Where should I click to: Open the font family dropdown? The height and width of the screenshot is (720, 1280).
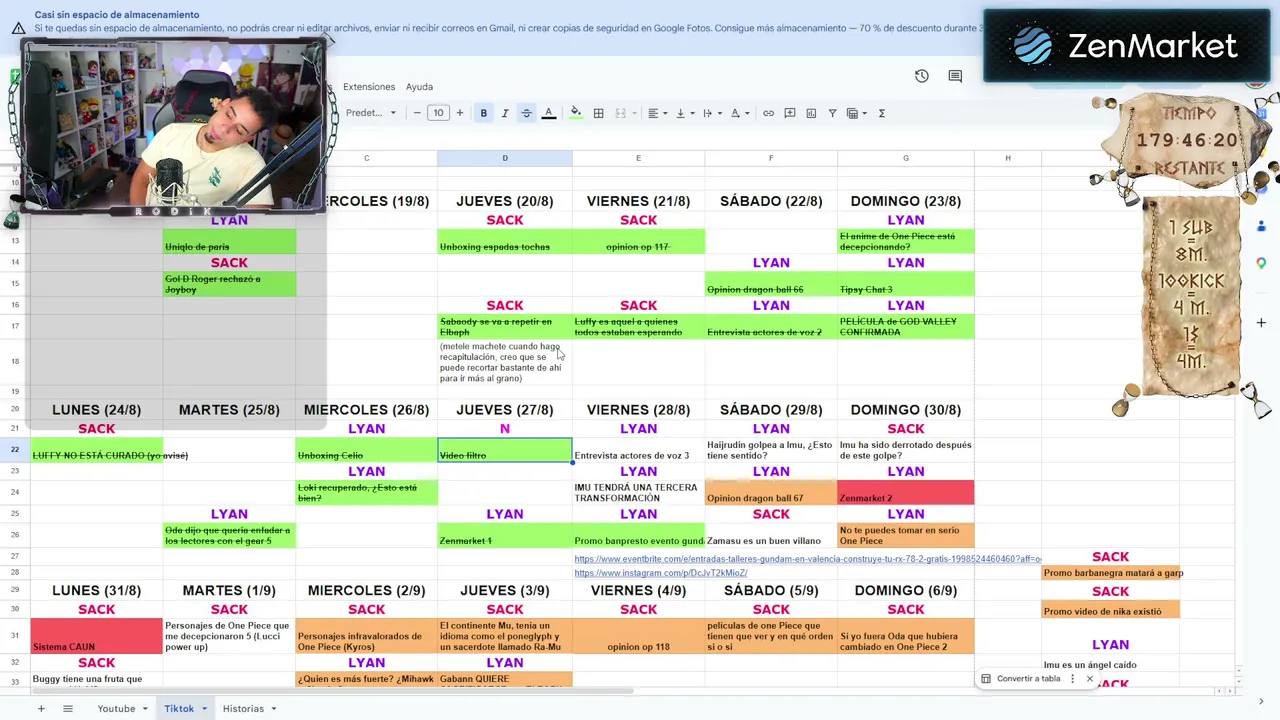tap(371, 113)
